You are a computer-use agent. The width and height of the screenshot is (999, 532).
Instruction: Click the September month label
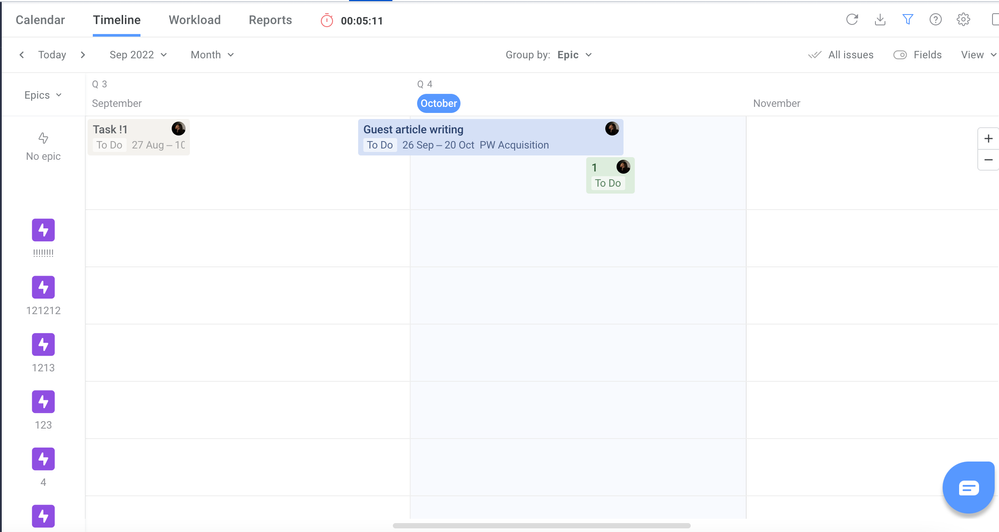click(x=117, y=103)
